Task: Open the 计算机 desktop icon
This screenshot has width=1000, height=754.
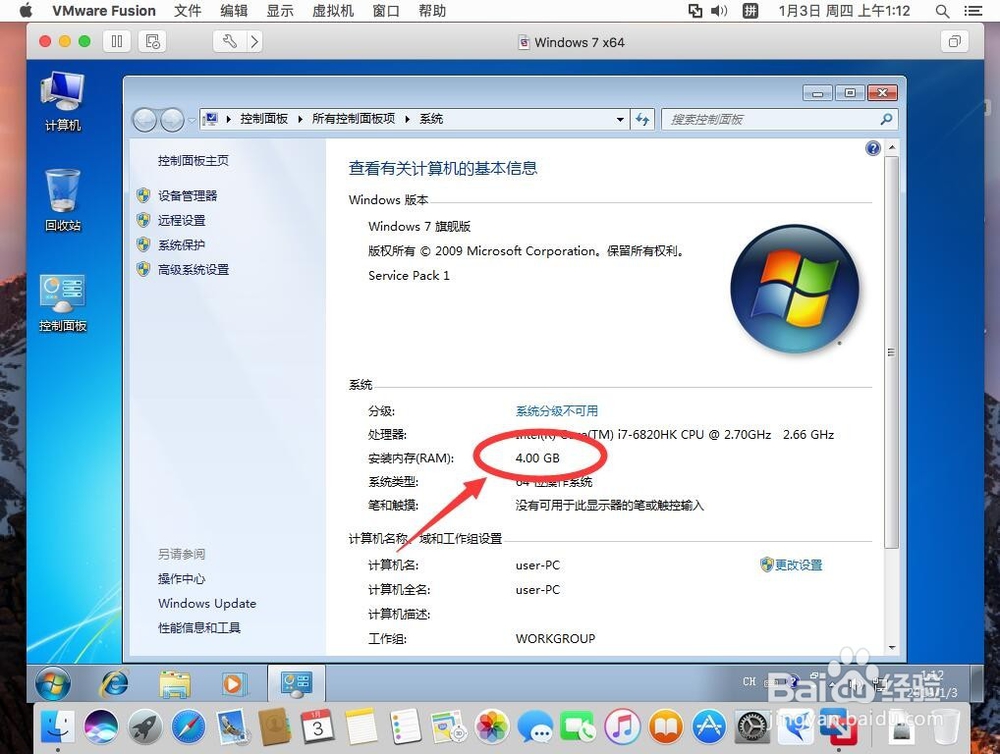Action: 62,101
